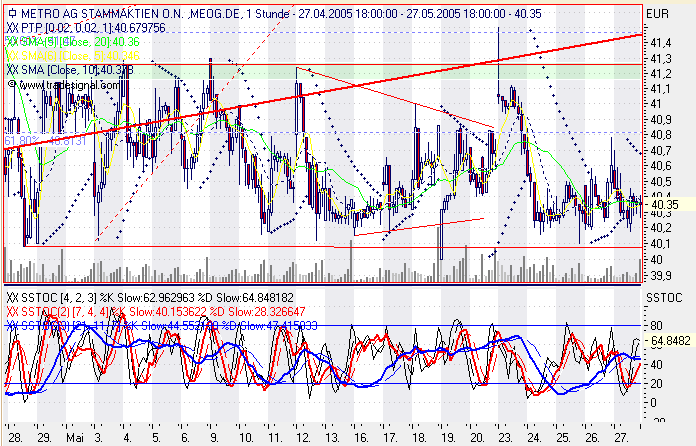The image size is (696, 446).
Task: Click the 40 price axis value
Action: (x=656, y=259)
